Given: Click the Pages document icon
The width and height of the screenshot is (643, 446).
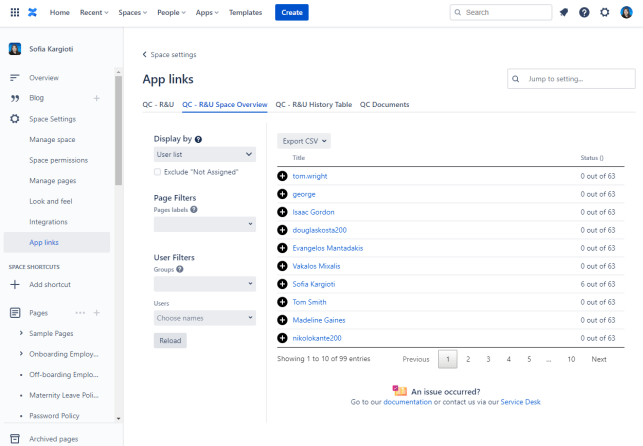Looking at the screenshot, I should (x=15, y=313).
